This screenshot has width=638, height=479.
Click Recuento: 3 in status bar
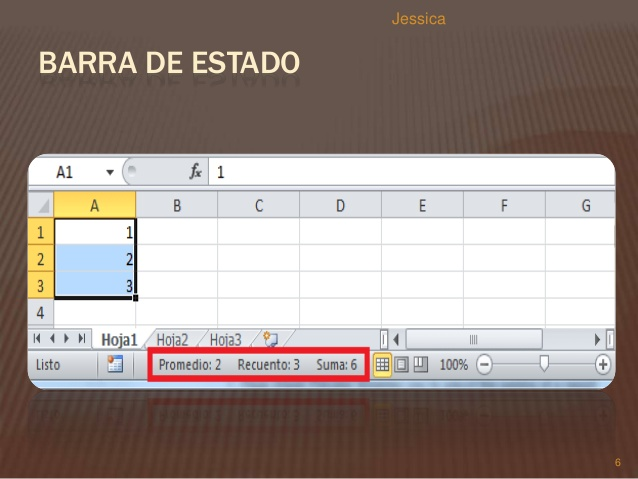269,365
